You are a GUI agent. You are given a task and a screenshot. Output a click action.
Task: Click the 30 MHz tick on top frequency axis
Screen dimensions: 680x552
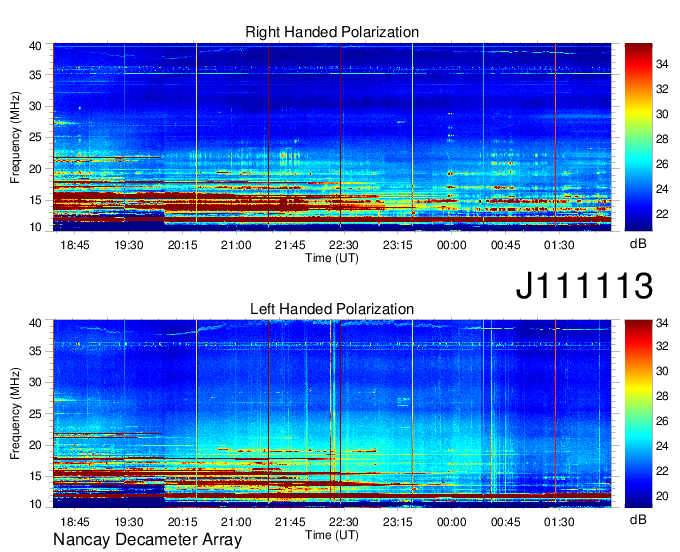pos(36,106)
